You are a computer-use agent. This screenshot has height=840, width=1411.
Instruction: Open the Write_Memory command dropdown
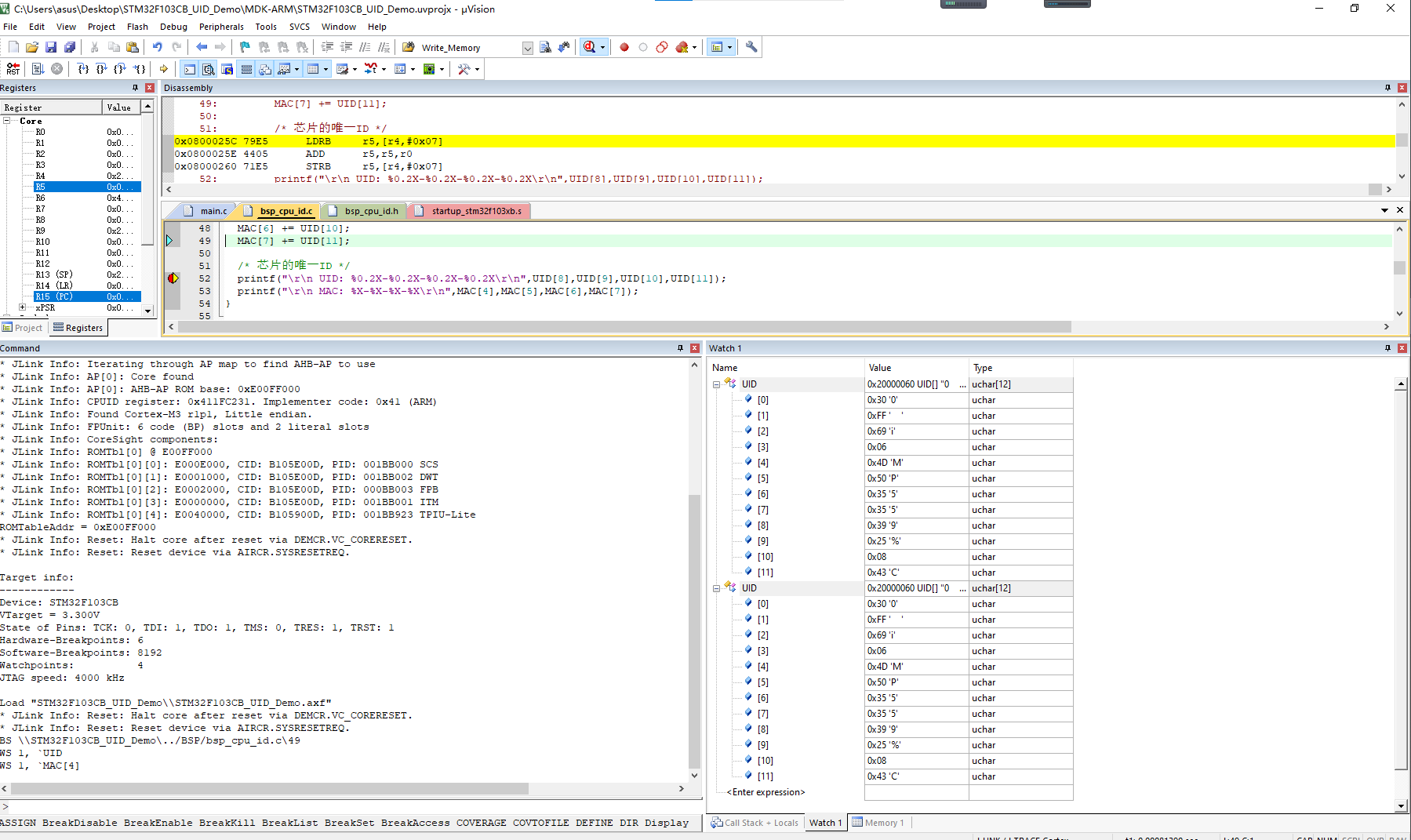[x=527, y=47]
